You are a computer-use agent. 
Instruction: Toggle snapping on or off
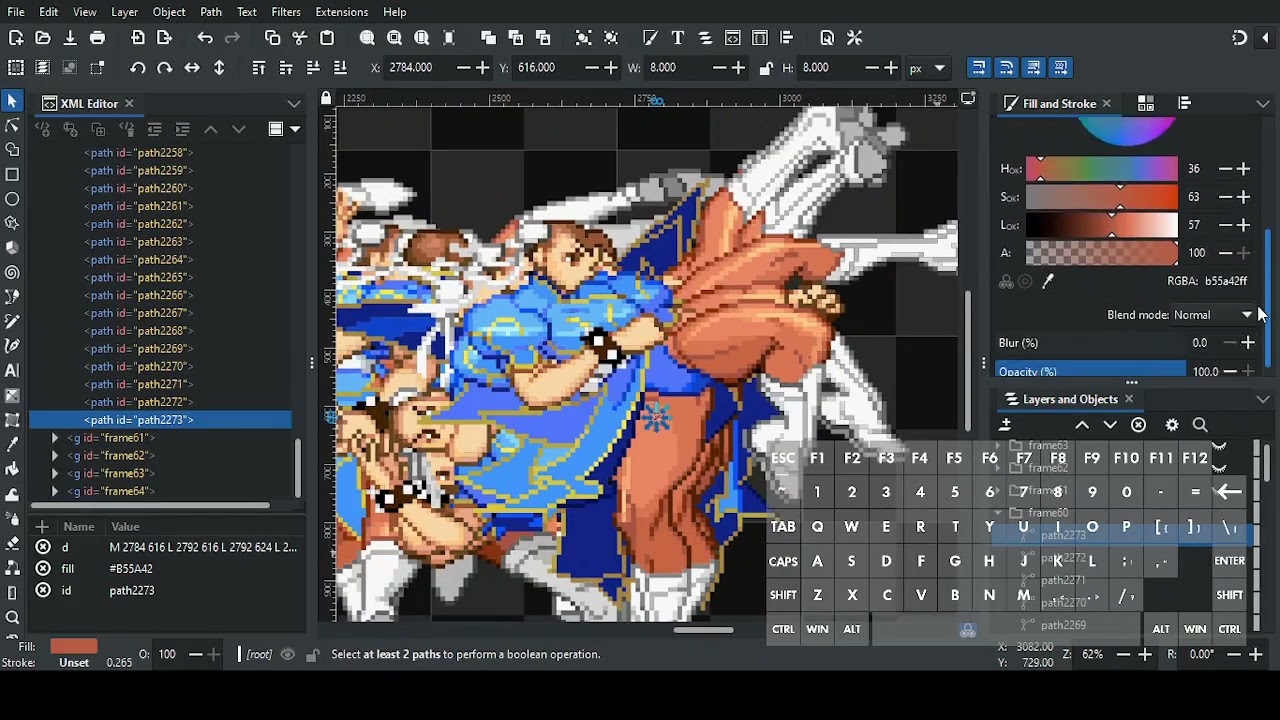(x=1240, y=38)
